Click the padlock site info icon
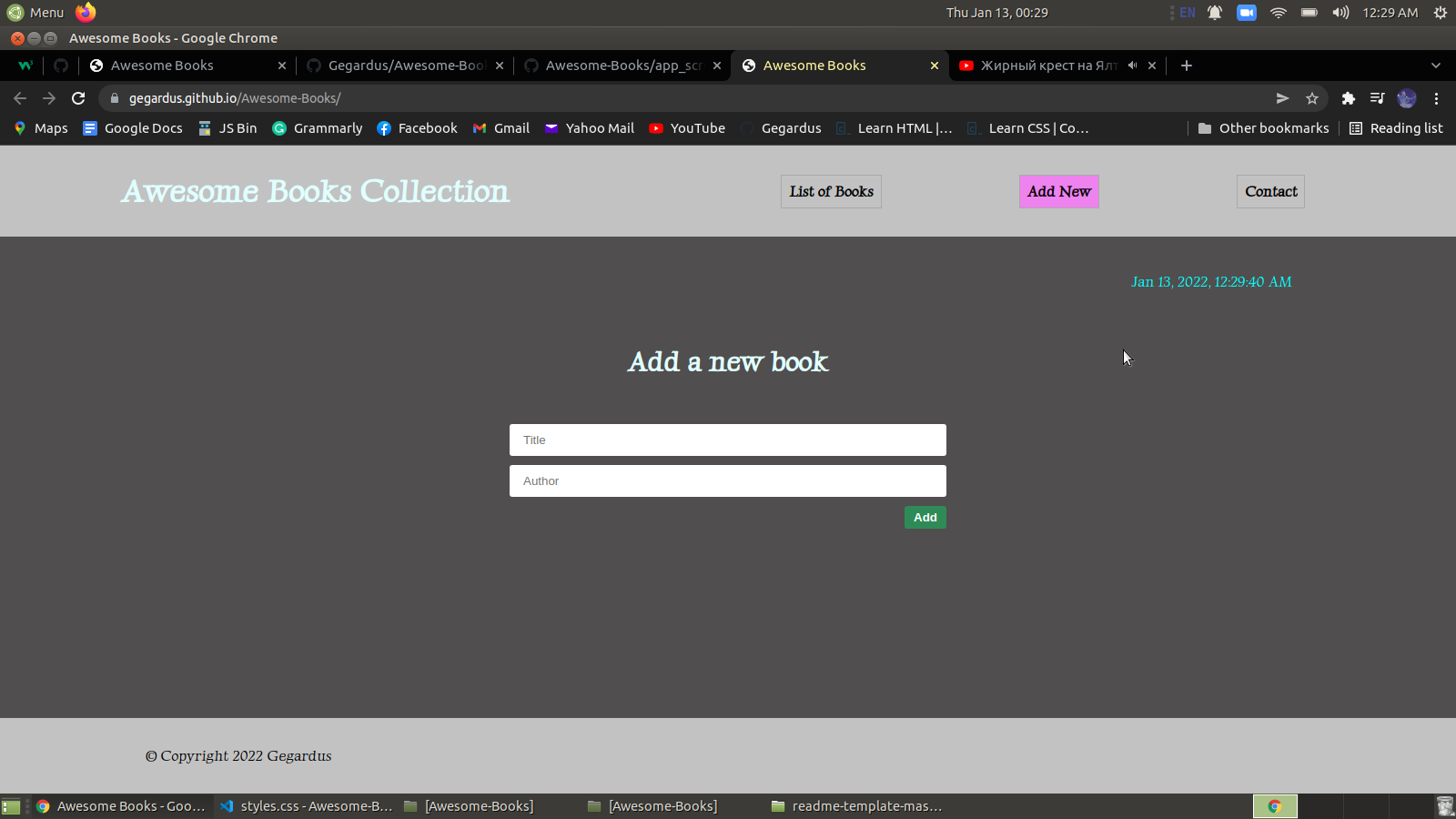This screenshot has width=1456, height=819. (115, 98)
